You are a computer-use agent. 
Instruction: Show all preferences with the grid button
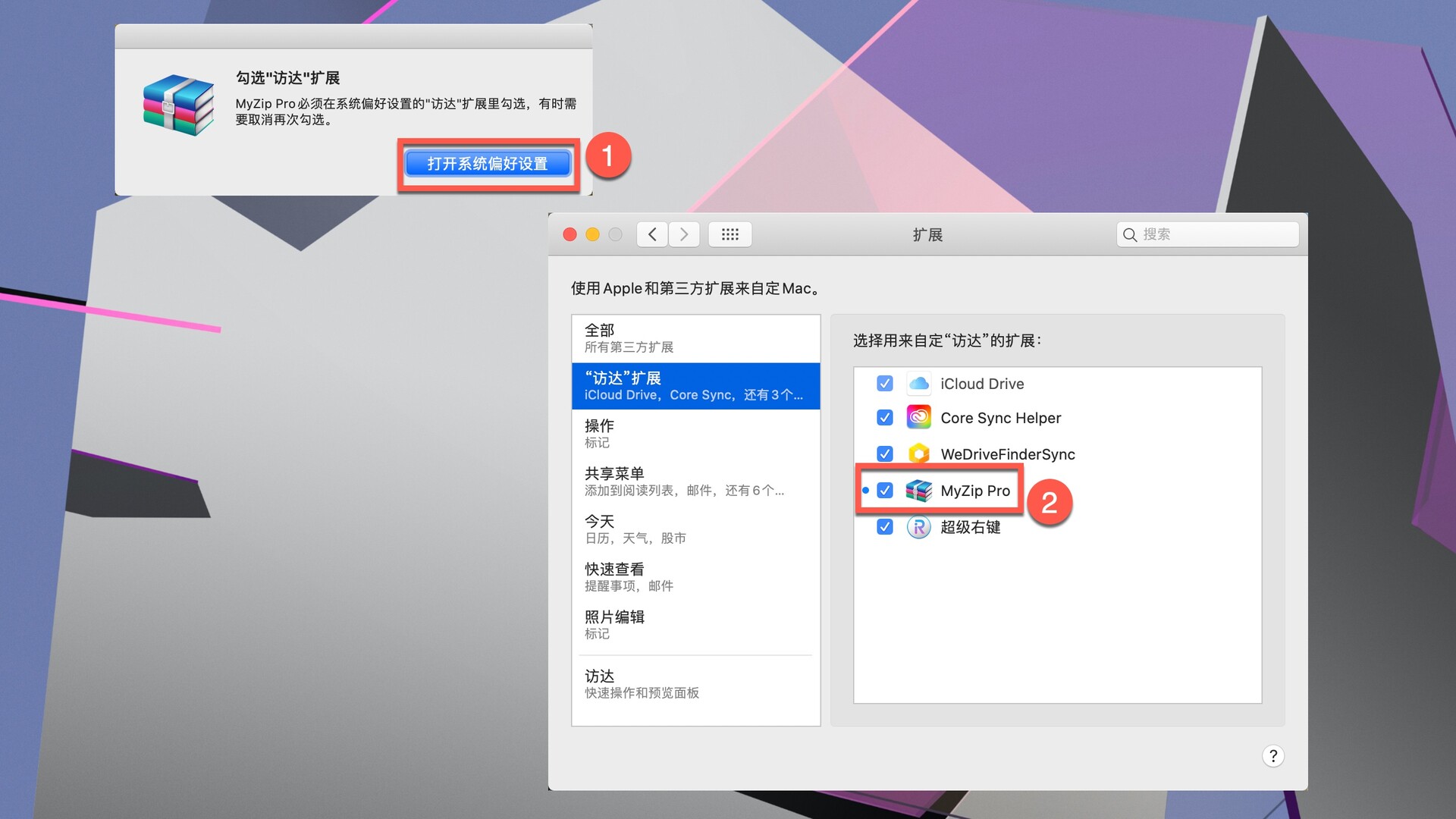(x=730, y=234)
